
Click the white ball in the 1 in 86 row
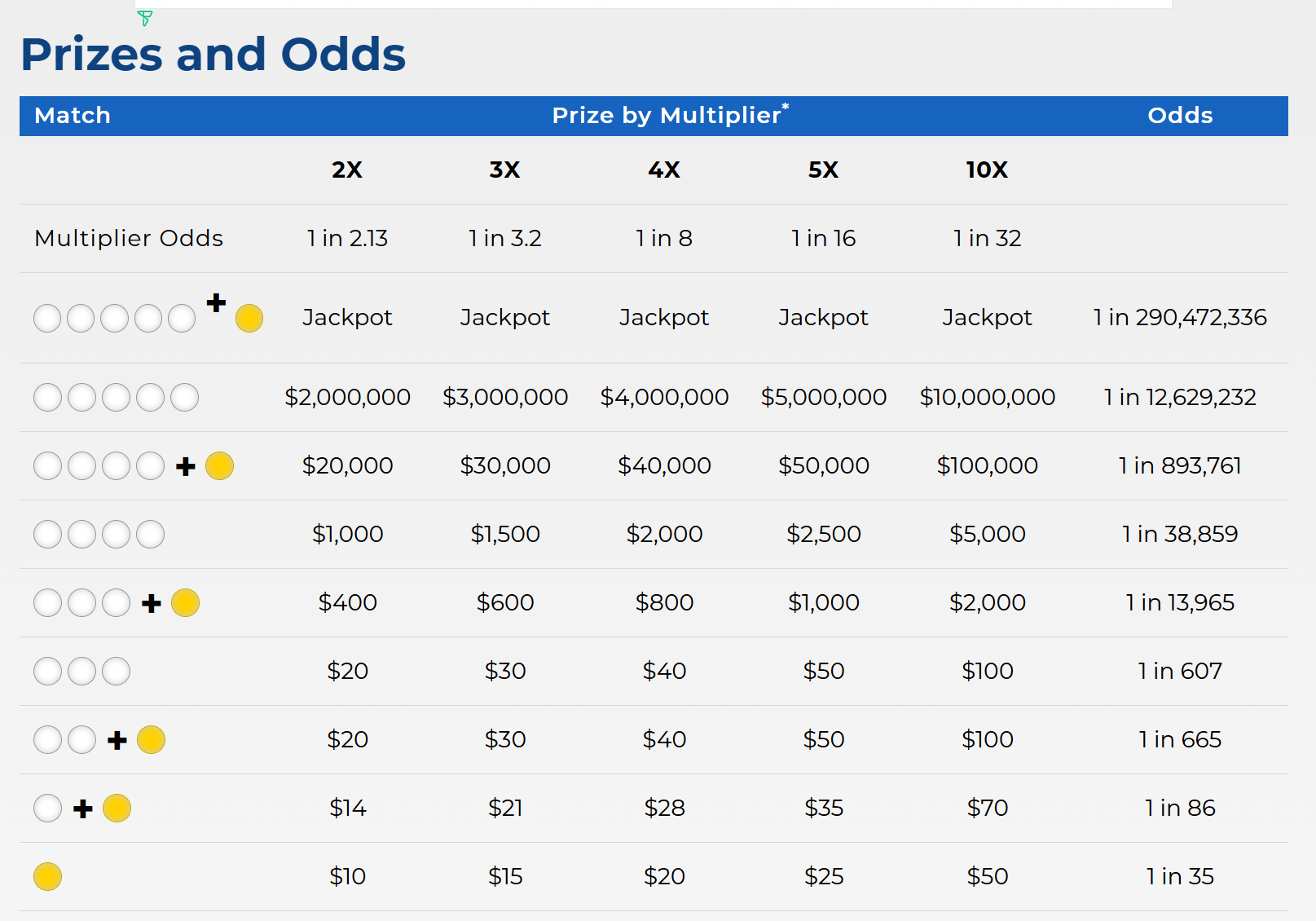point(47,809)
